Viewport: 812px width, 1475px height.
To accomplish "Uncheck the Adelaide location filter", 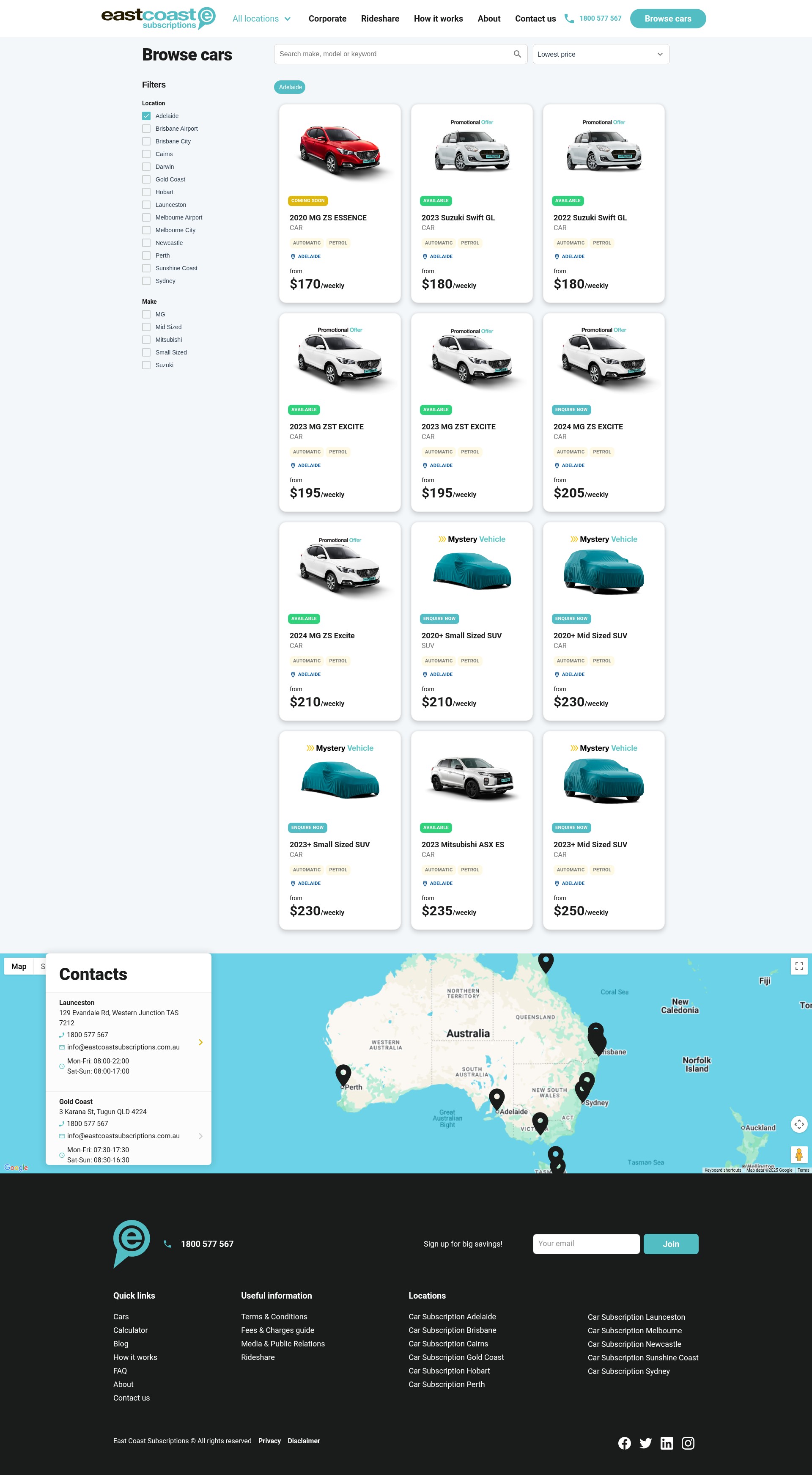I will click(x=146, y=115).
